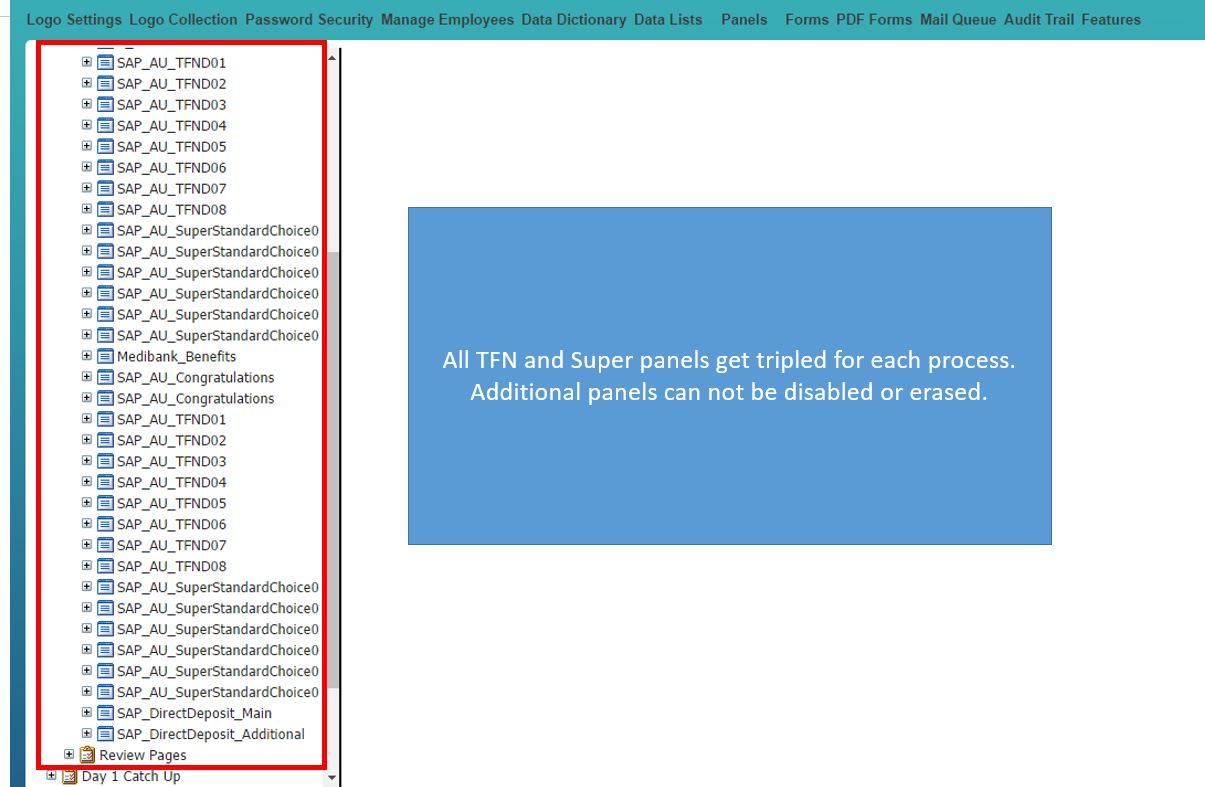Viewport: 1205px width, 787px height.
Task: Click the SAP_DirectDeposit_Main panel icon
Action: 105,713
